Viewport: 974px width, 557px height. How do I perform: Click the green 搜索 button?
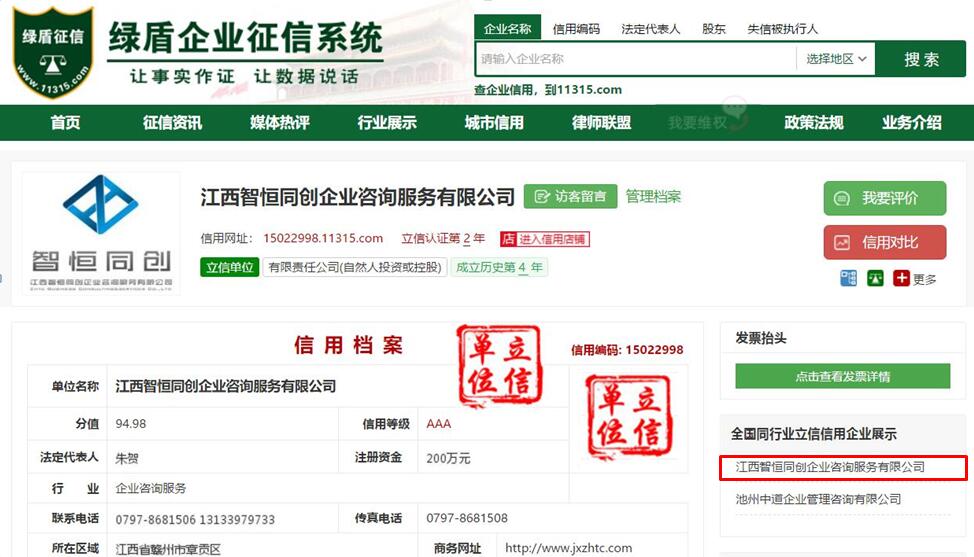pyautogui.click(x=921, y=59)
